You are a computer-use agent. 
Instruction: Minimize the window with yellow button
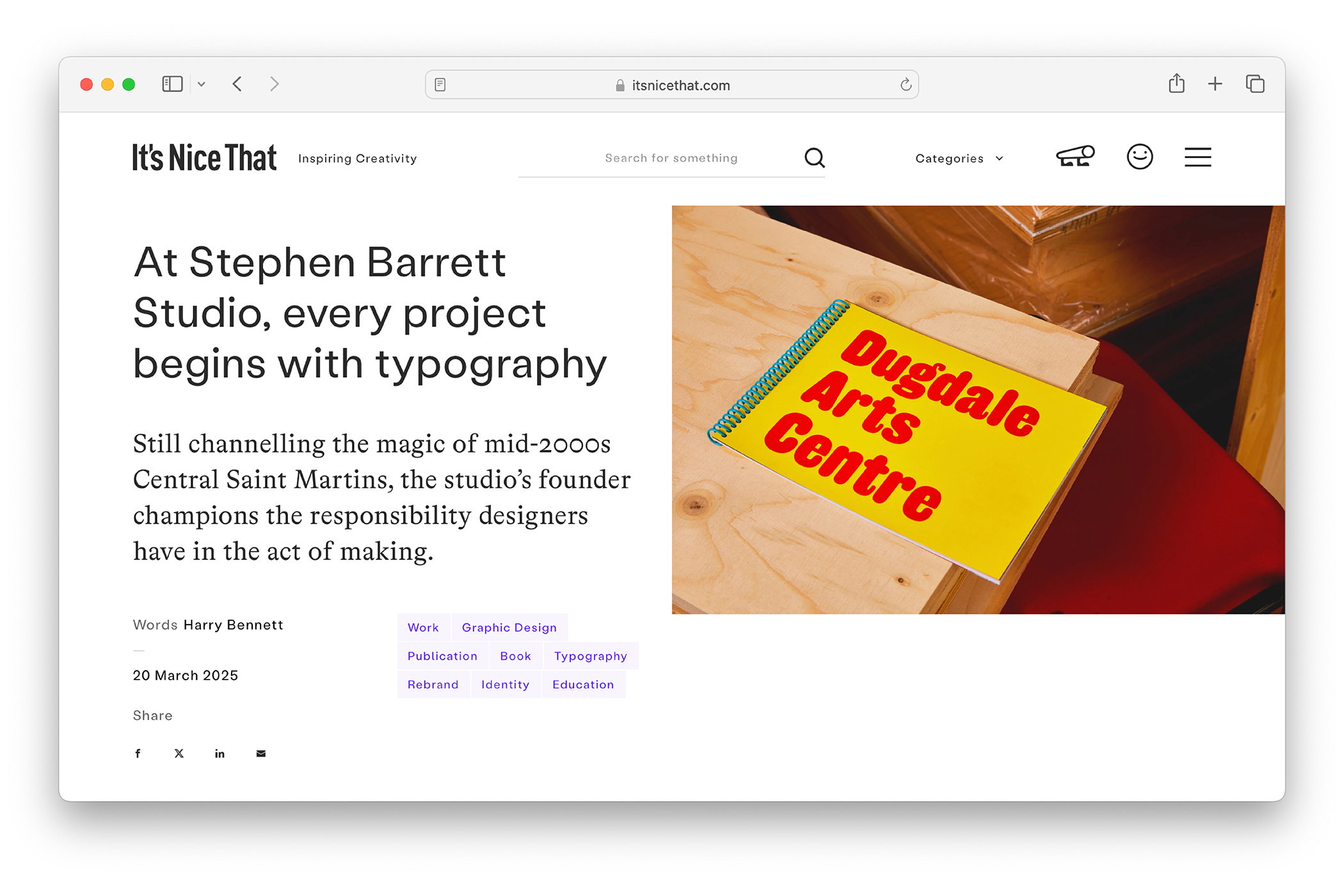pos(108,84)
